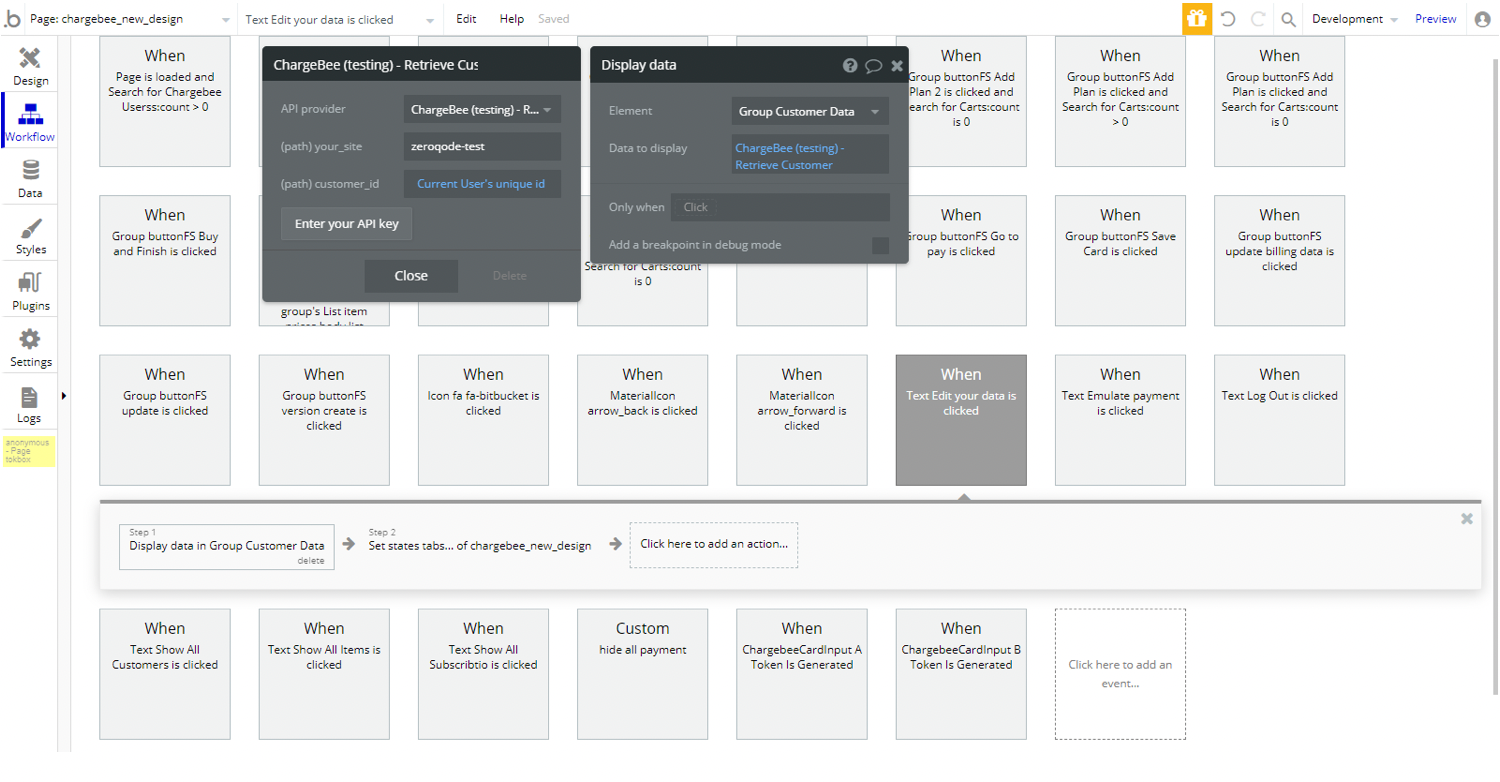Click the Delete button in ChargeBee panel
This screenshot has height=782, width=1500.
point(509,275)
